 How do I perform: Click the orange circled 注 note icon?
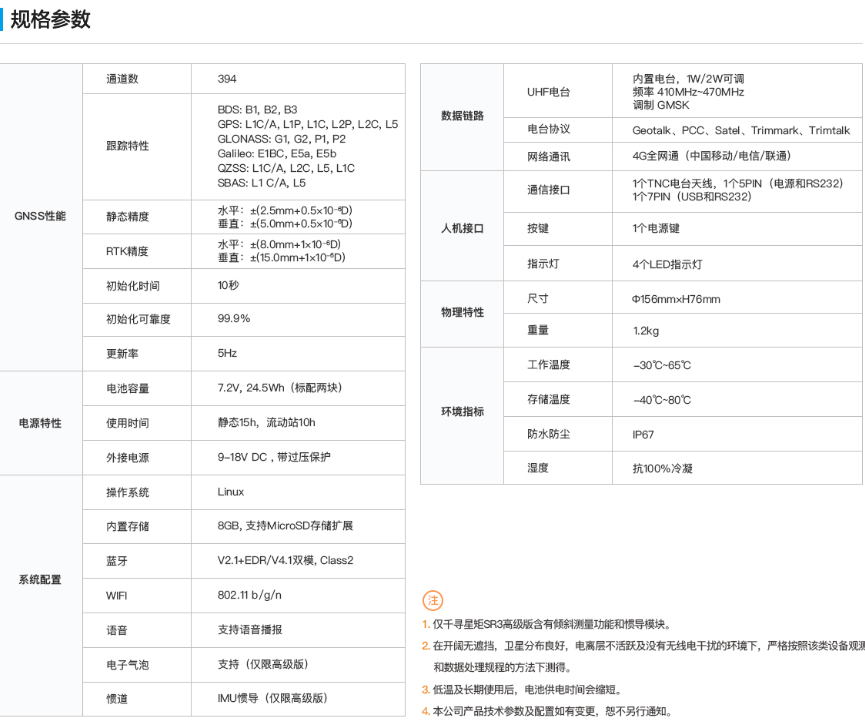pyautogui.click(x=432, y=600)
